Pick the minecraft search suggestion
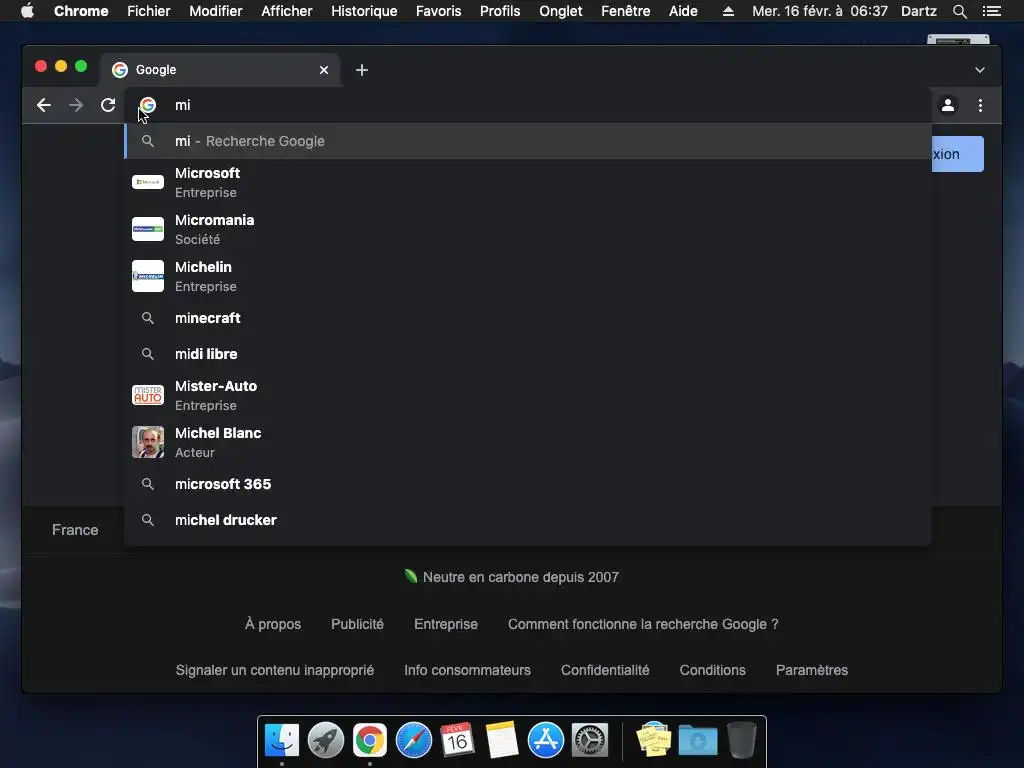This screenshot has width=1024, height=768. click(528, 318)
